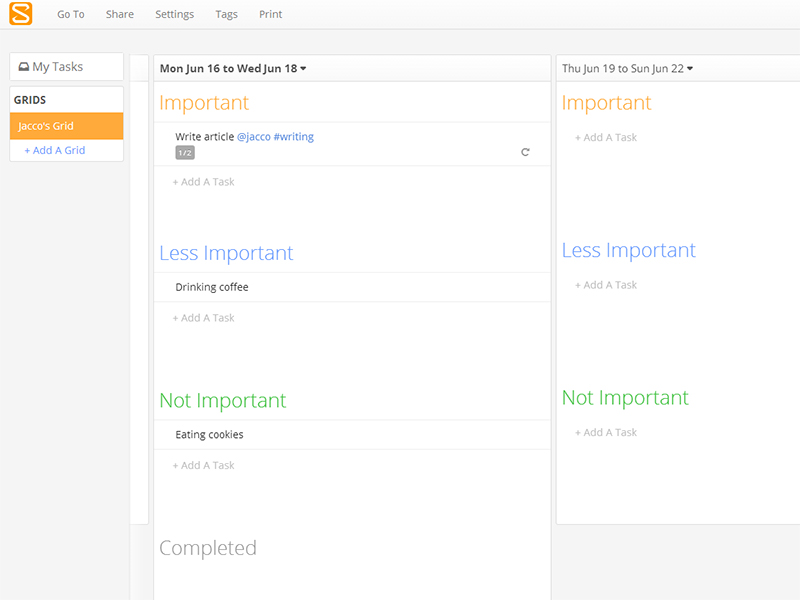
Task: Add a task under Important for Mon Jun 16
Action: 204,182
